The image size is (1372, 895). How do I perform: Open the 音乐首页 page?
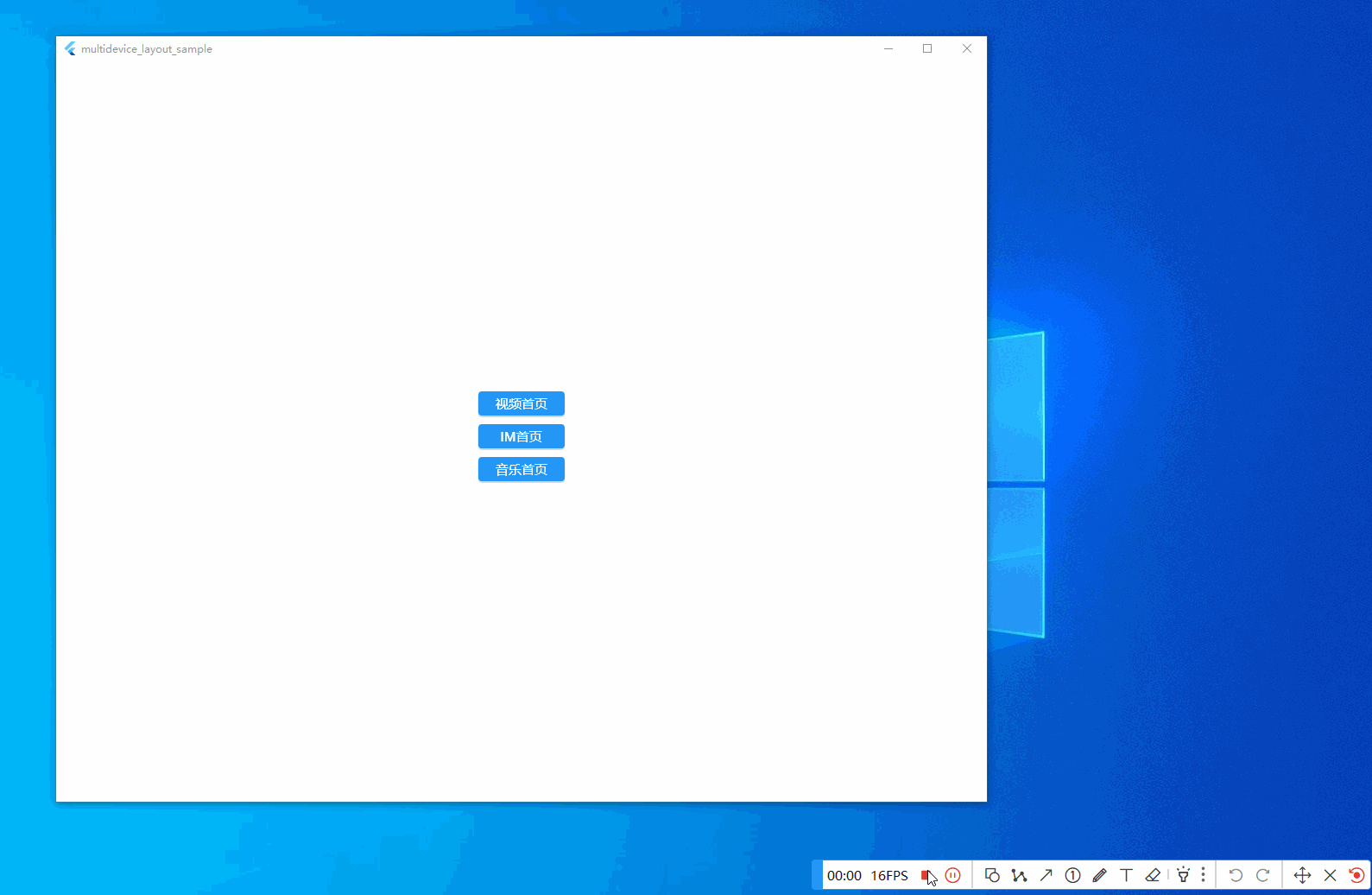point(522,469)
